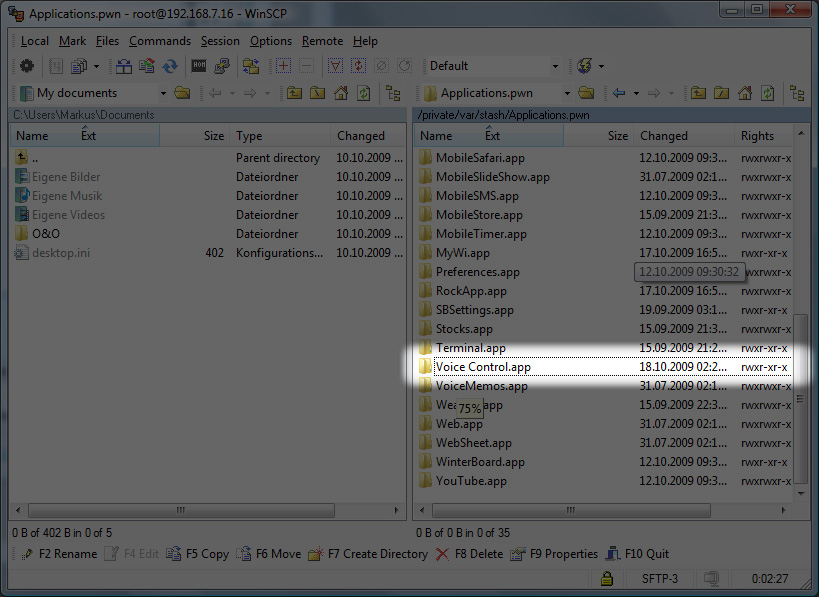819x597 pixels.
Task: Click keep remote directory up to date icon
Action: pos(147,66)
